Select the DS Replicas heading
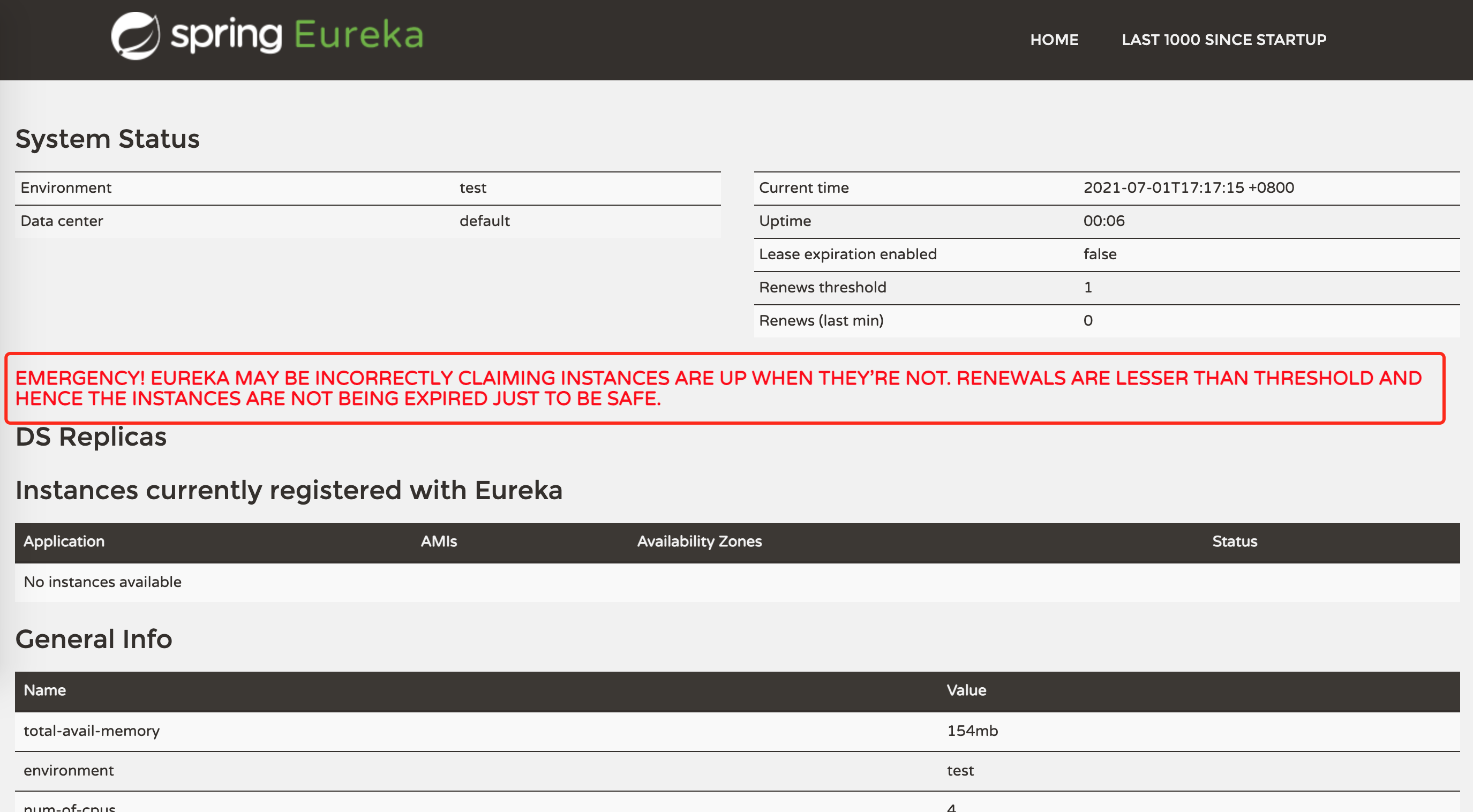1473x812 pixels. [91, 437]
